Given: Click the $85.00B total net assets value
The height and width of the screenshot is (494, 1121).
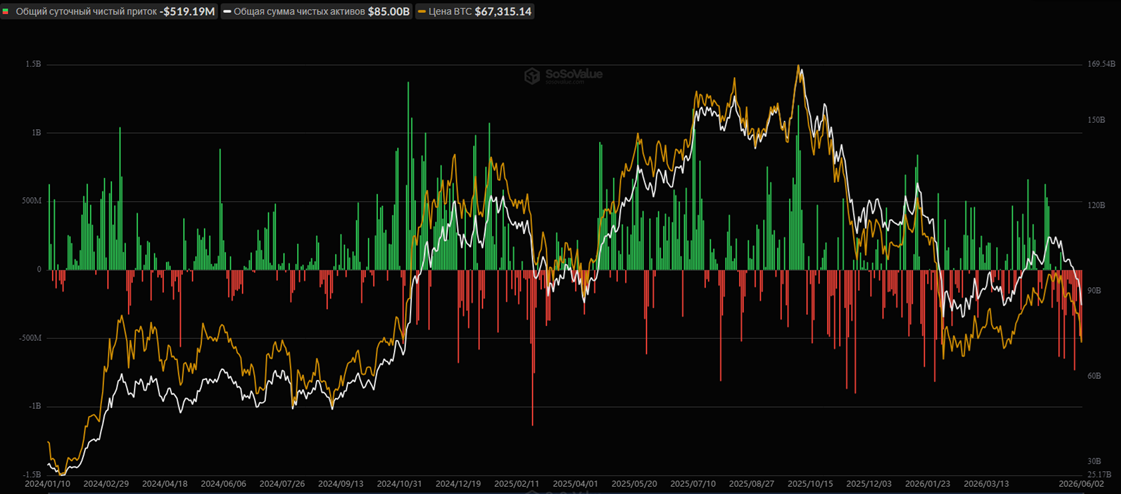Looking at the screenshot, I should coord(389,12).
